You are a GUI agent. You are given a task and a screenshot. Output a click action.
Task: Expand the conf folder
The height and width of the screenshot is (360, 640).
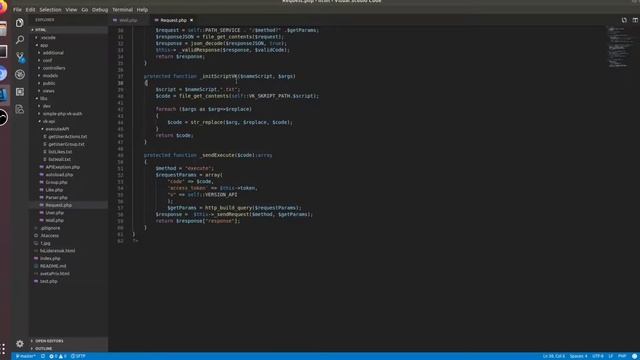47,60
